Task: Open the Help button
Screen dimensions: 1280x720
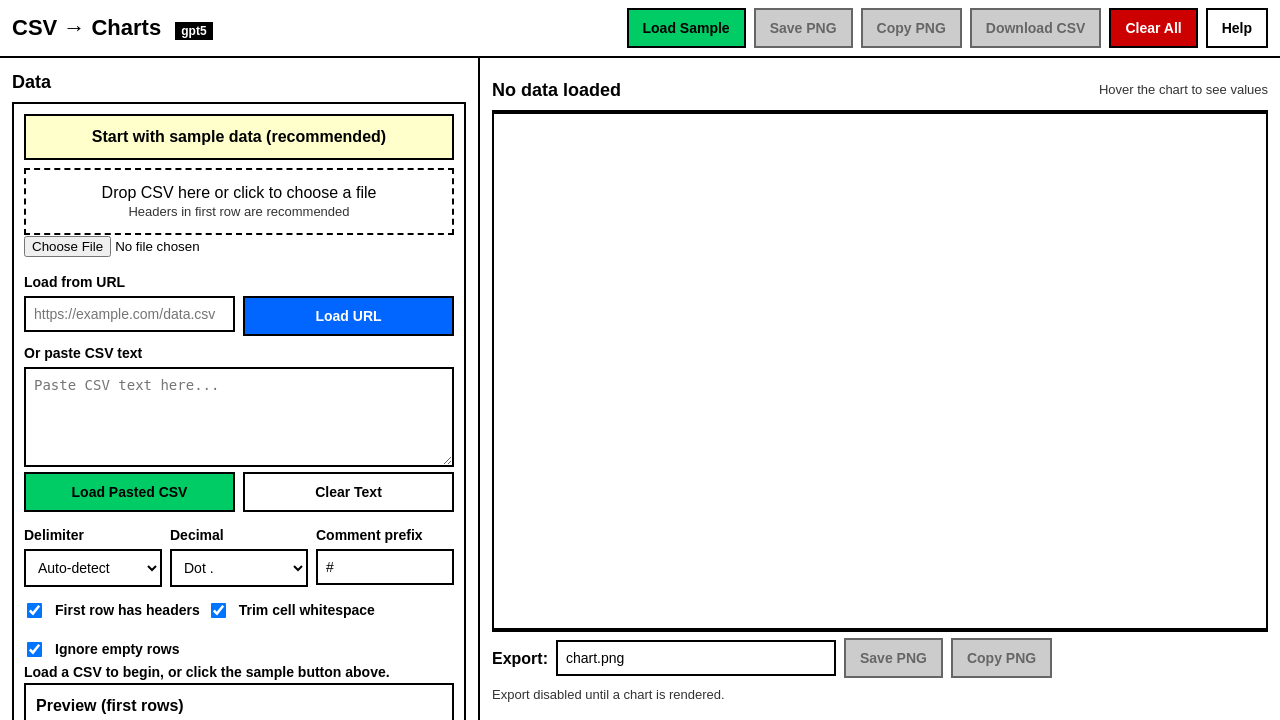Action: pos(1237,28)
